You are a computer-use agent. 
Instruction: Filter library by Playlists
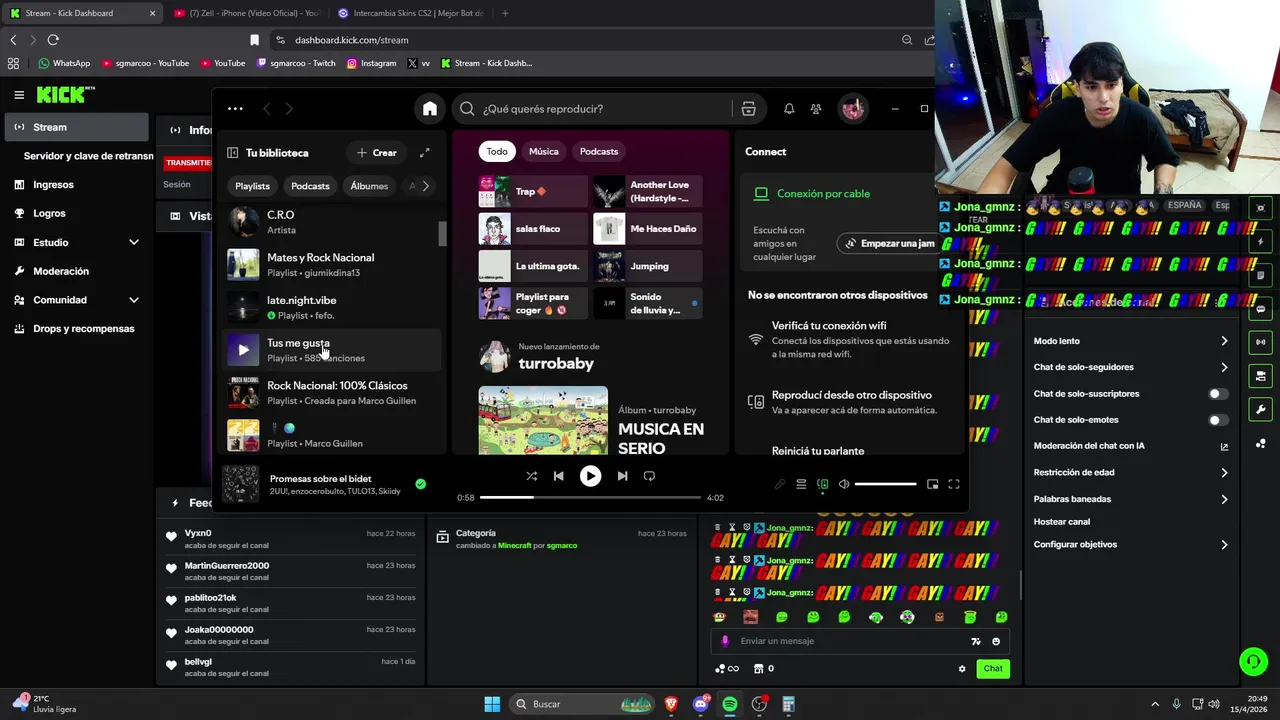252,186
